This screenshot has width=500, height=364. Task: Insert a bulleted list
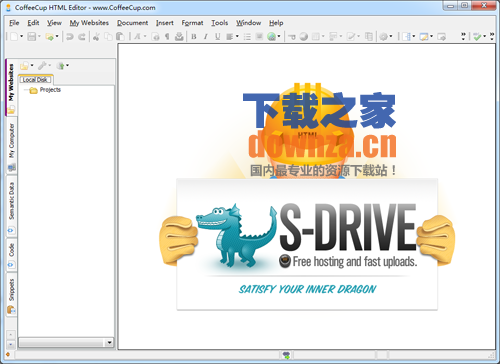[x=247, y=37]
